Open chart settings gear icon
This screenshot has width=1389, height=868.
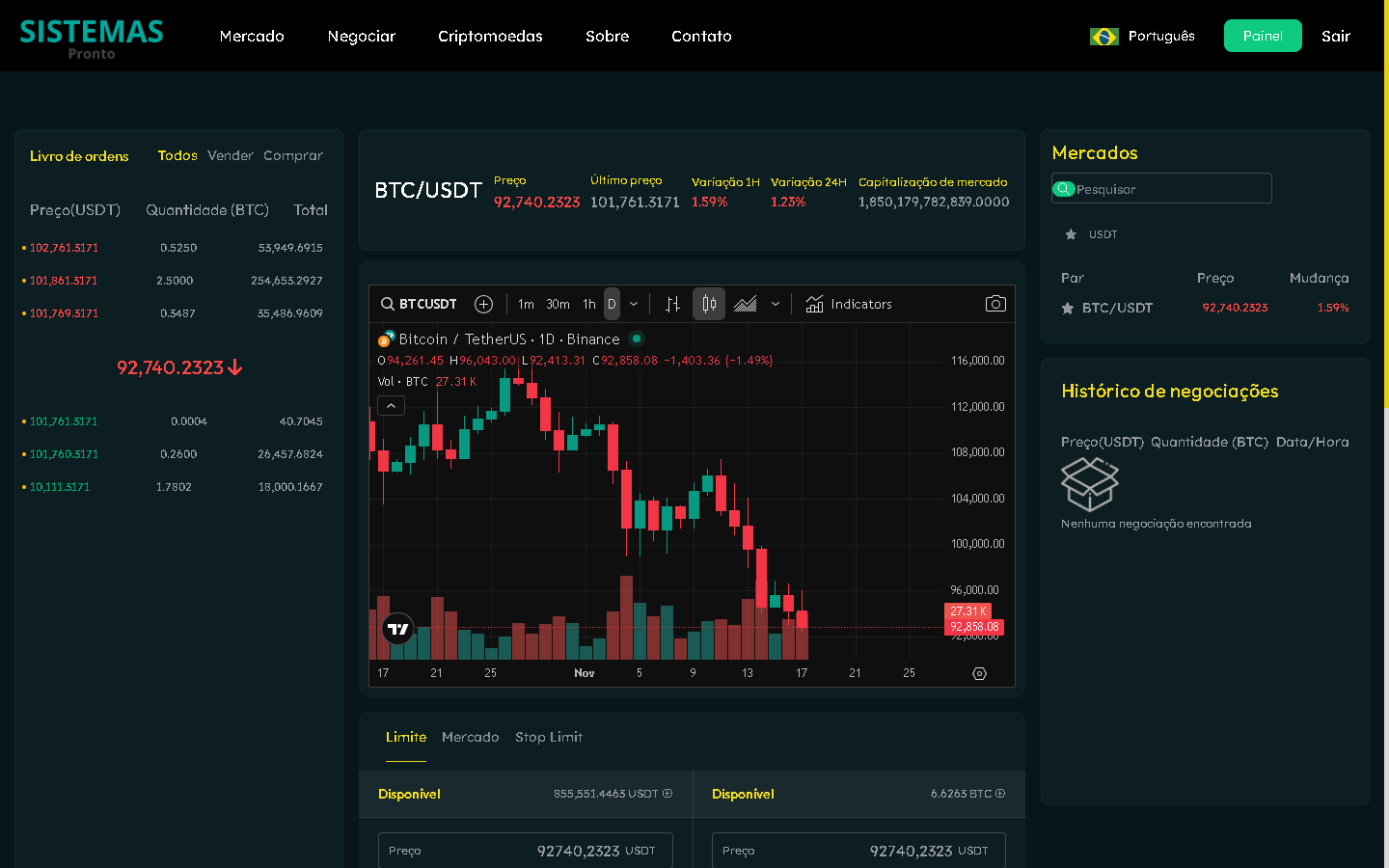[x=979, y=673]
